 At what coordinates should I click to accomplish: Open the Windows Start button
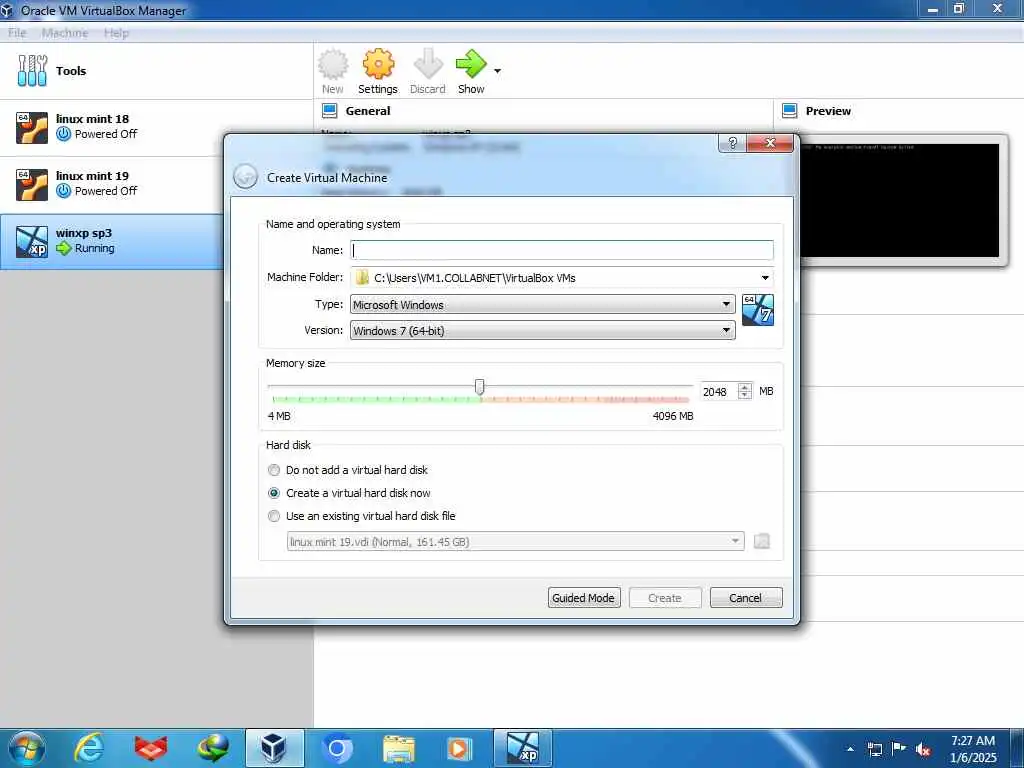click(x=27, y=748)
